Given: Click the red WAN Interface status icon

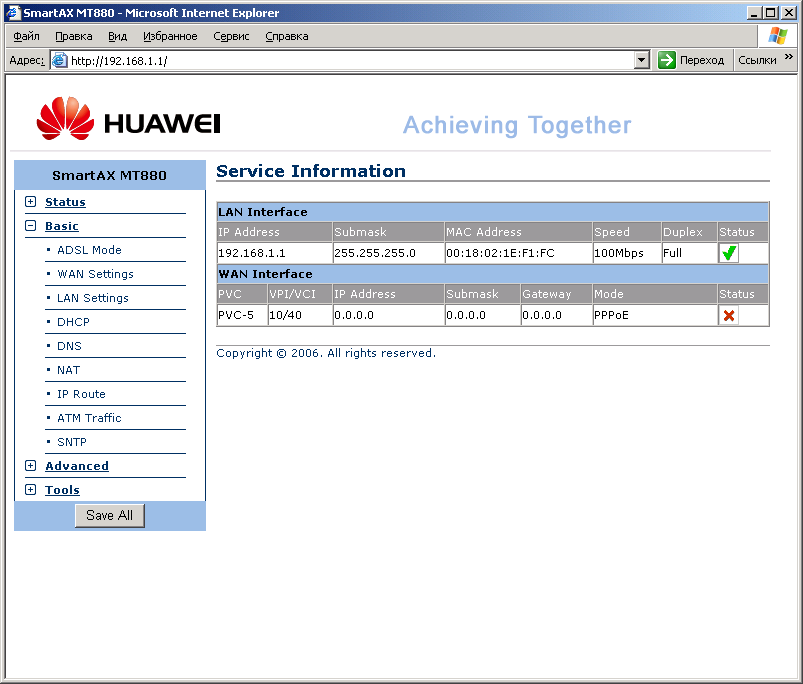Looking at the screenshot, I should [x=727, y=314].
